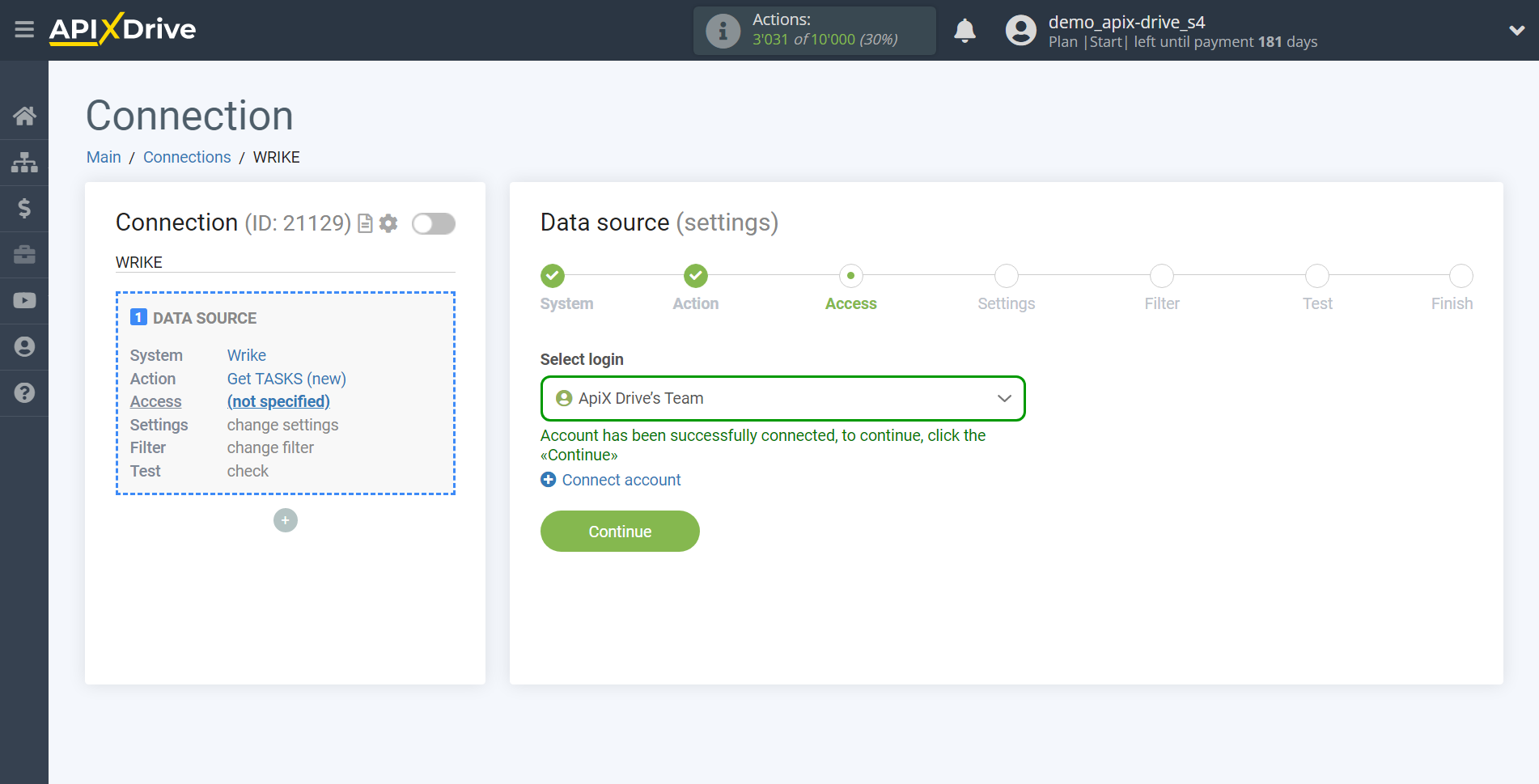Open the briefcase sidebar icon
This screenshot has width=1539, height=784.
[24, 255]
